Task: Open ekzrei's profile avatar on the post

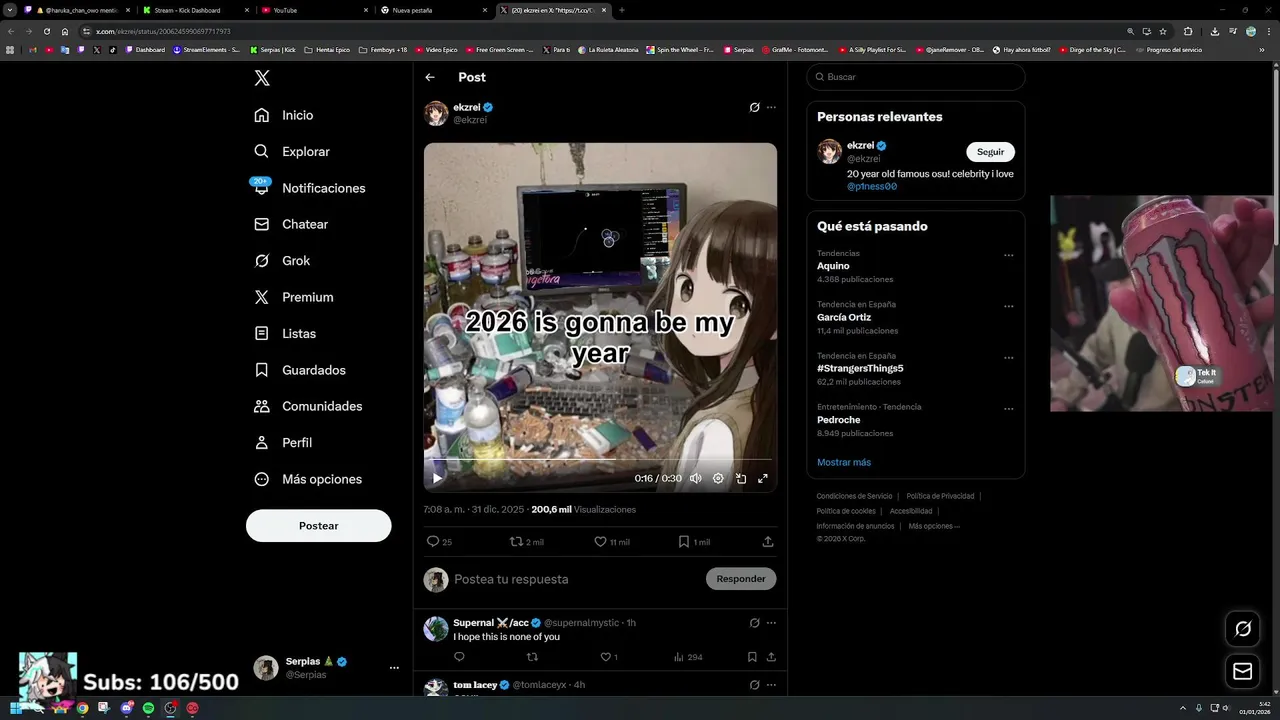Action: [x=436, y=113]
